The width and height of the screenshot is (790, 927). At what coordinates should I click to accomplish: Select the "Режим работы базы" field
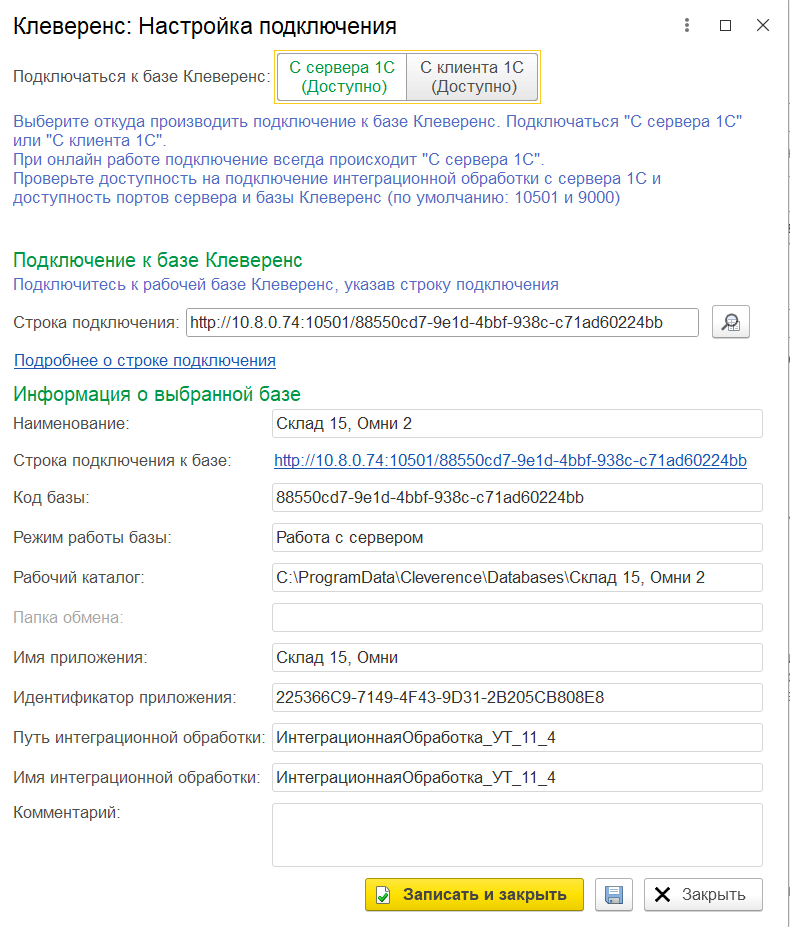[517, 537]
